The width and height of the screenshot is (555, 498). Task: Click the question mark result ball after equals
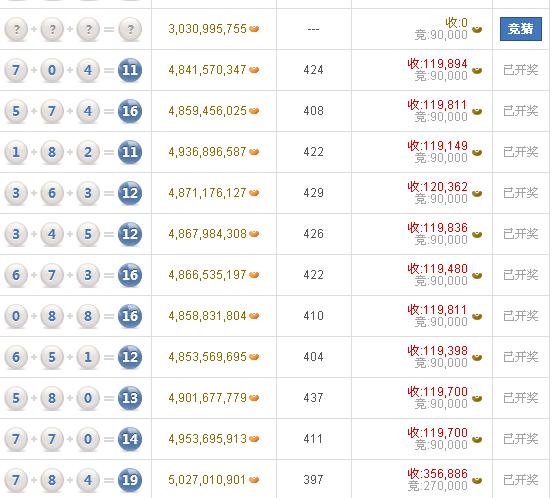pos(130,29)
